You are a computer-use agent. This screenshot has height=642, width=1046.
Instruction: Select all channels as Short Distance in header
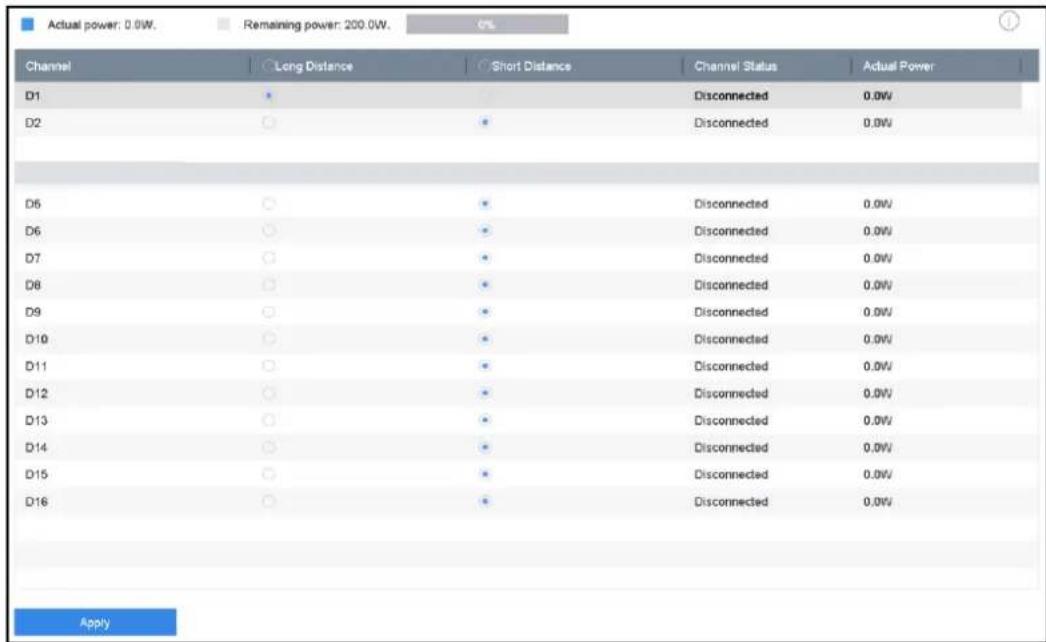(485, 65)
